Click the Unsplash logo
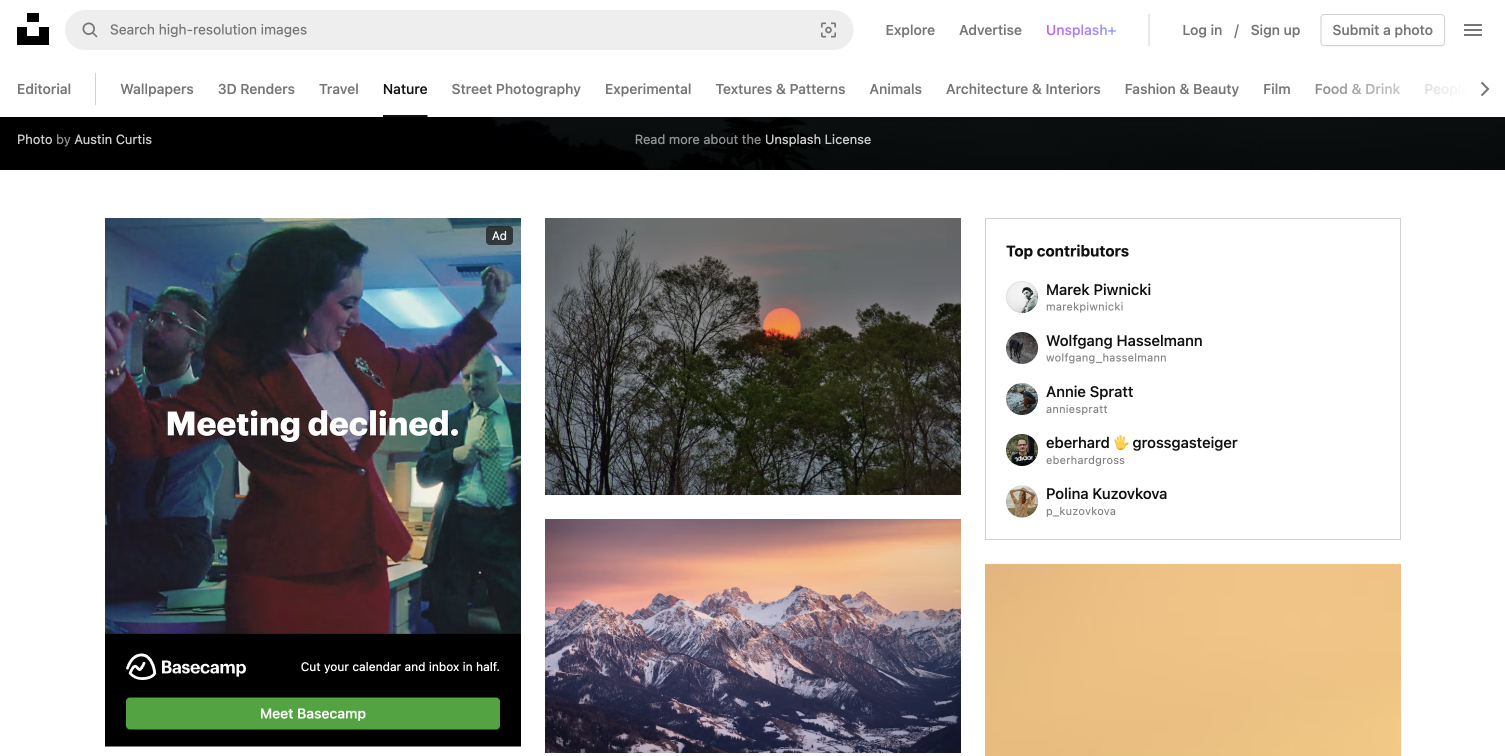 33,29
